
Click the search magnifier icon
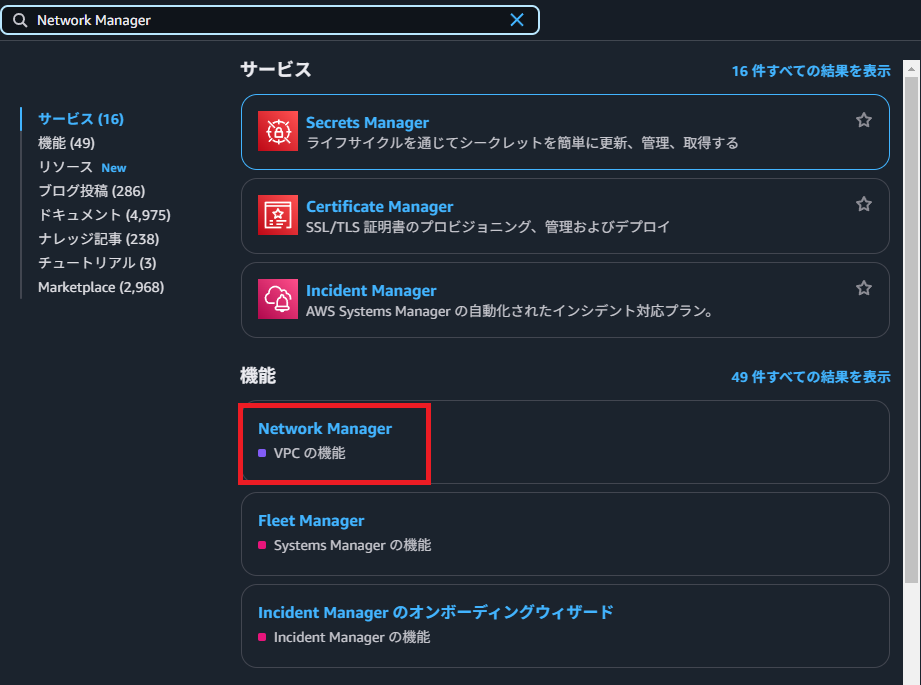point(20,20)
